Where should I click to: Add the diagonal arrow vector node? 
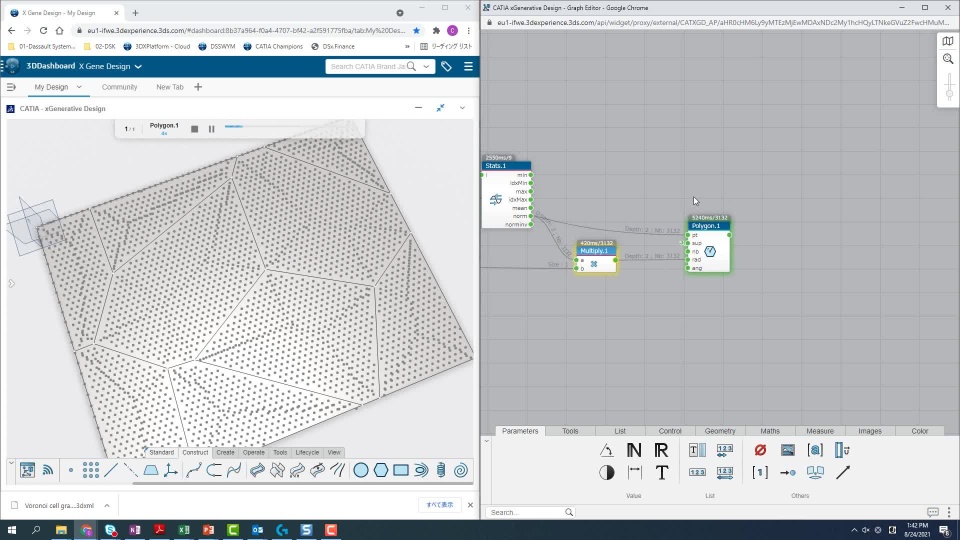(843, 472)
